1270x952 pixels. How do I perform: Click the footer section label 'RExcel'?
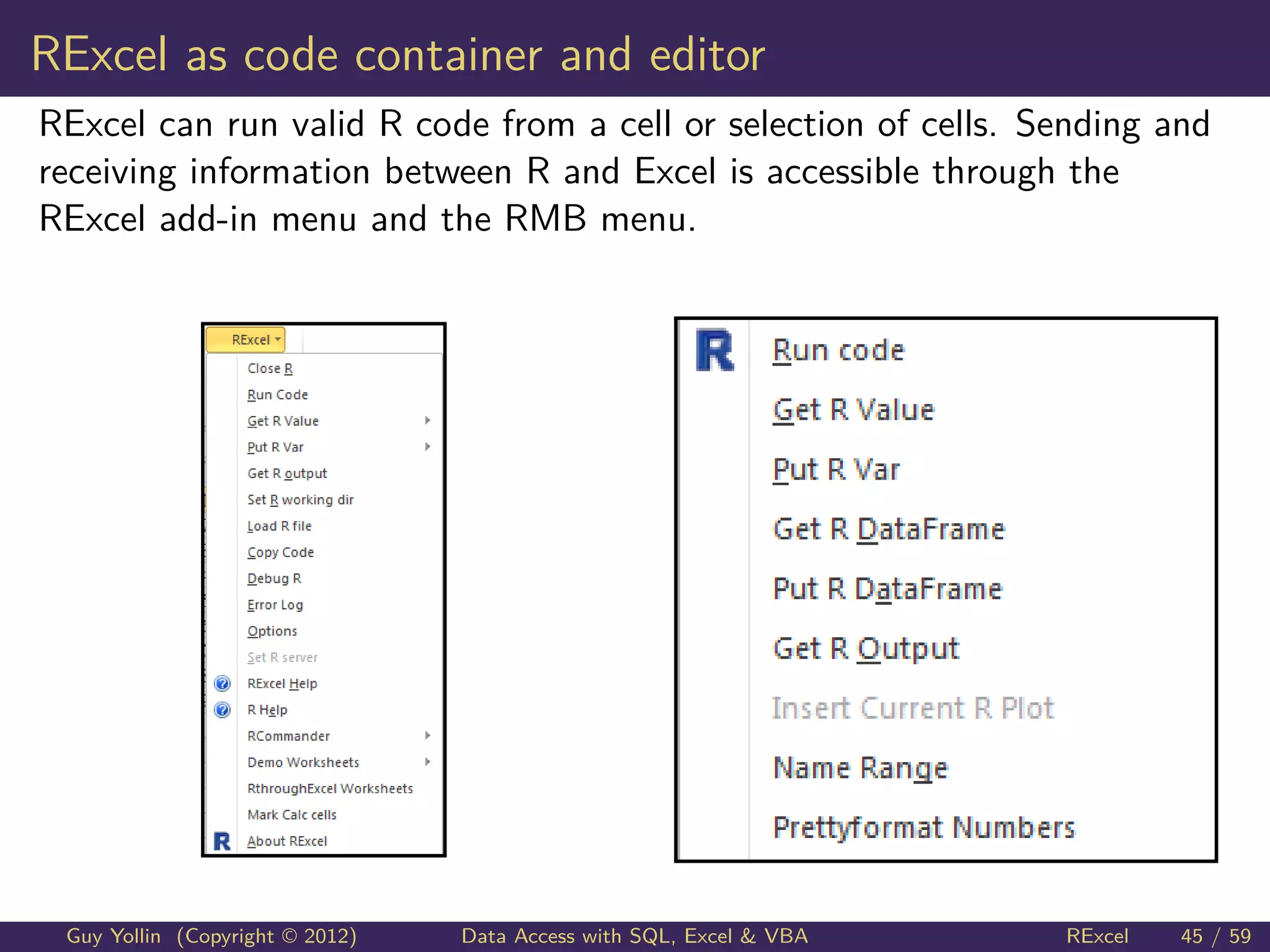pos(1097,936)
